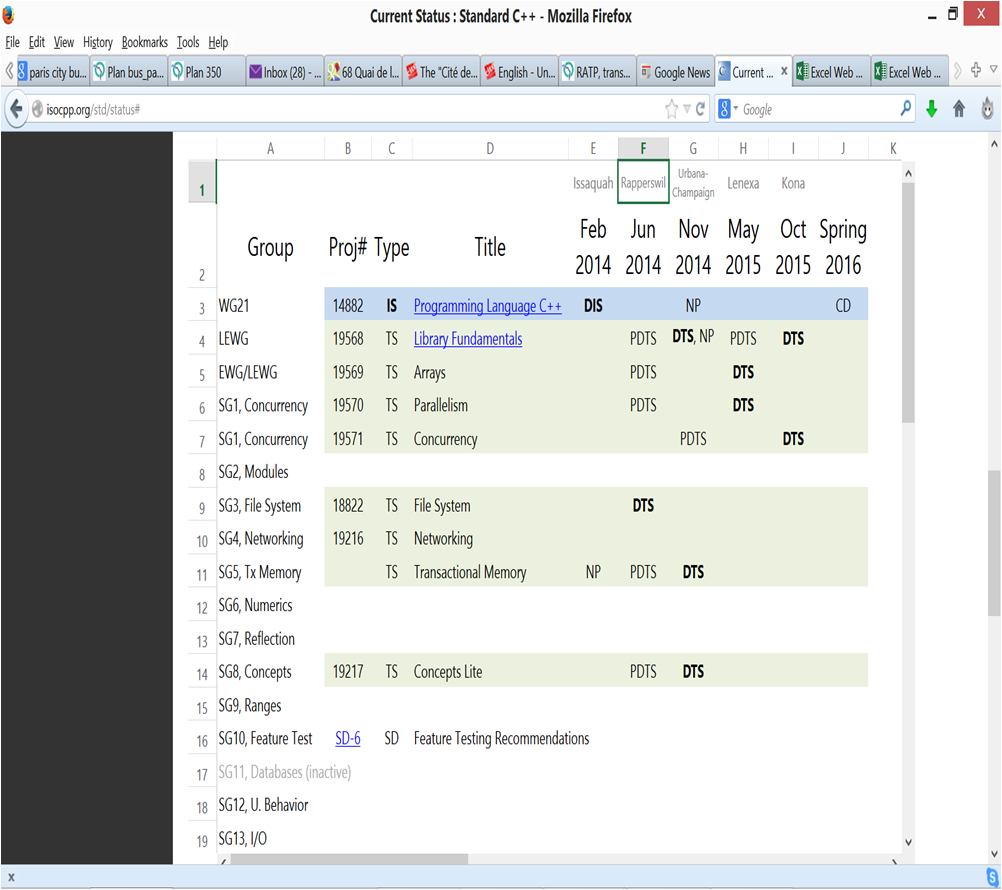Open the URL history dropdown arrow
This screenshot has width=1002, height=890.
[x=687, y=109]
